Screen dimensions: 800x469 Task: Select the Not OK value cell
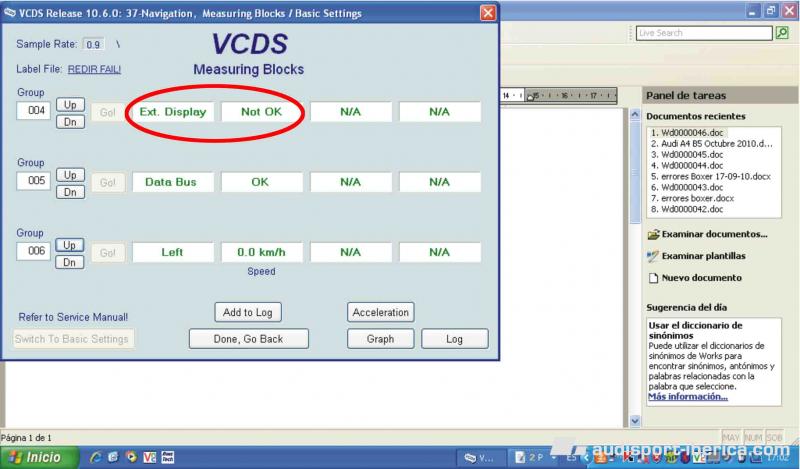[x=262, y=112]
